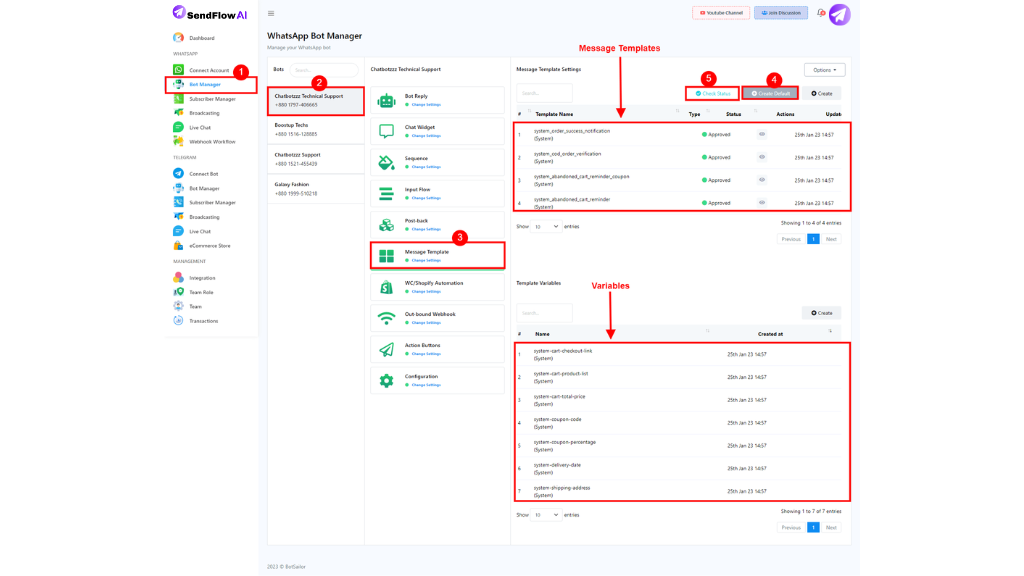Screen dimensions: 1024x576
Task: Open eCommerce Store icon
Action: click(178, 246)
